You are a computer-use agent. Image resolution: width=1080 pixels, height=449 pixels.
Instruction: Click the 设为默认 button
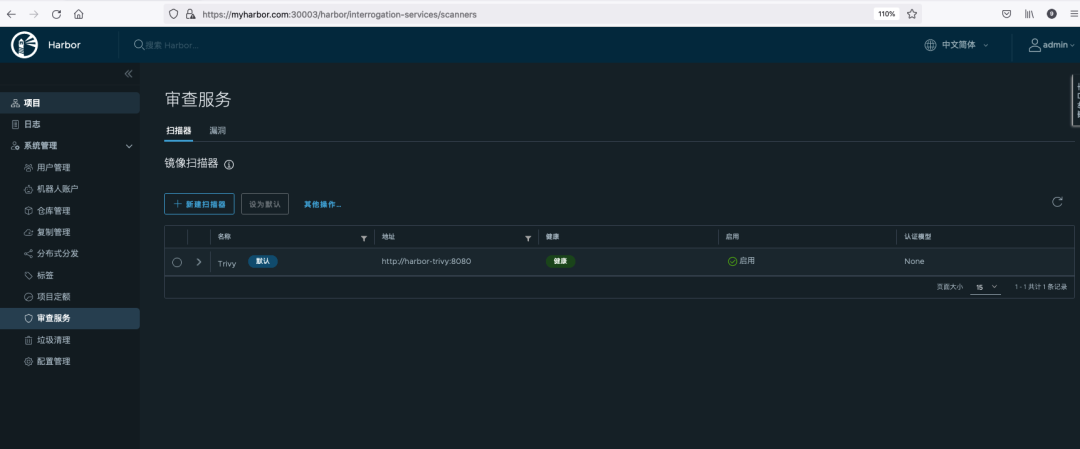(x=265, y=204)
